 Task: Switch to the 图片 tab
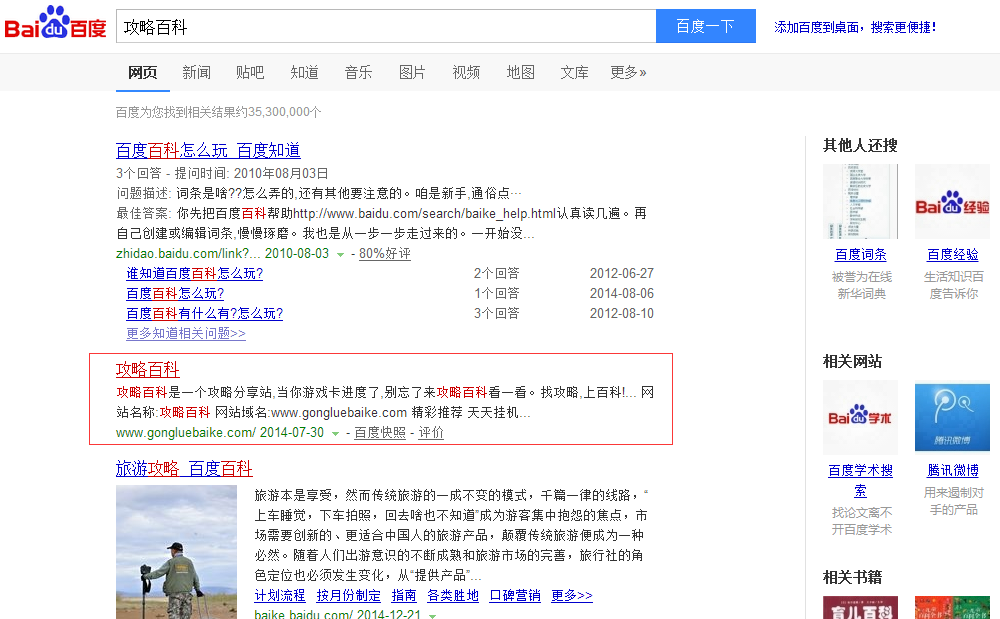[412, 72]
